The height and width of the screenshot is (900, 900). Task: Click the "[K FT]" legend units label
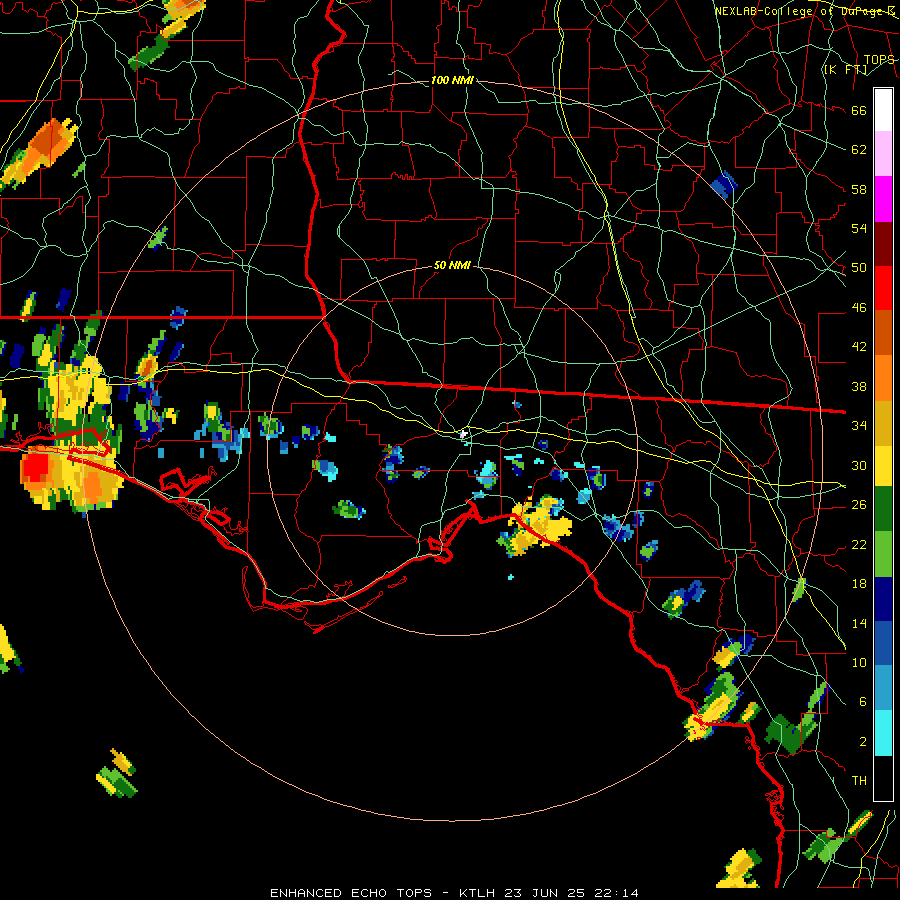845,69
